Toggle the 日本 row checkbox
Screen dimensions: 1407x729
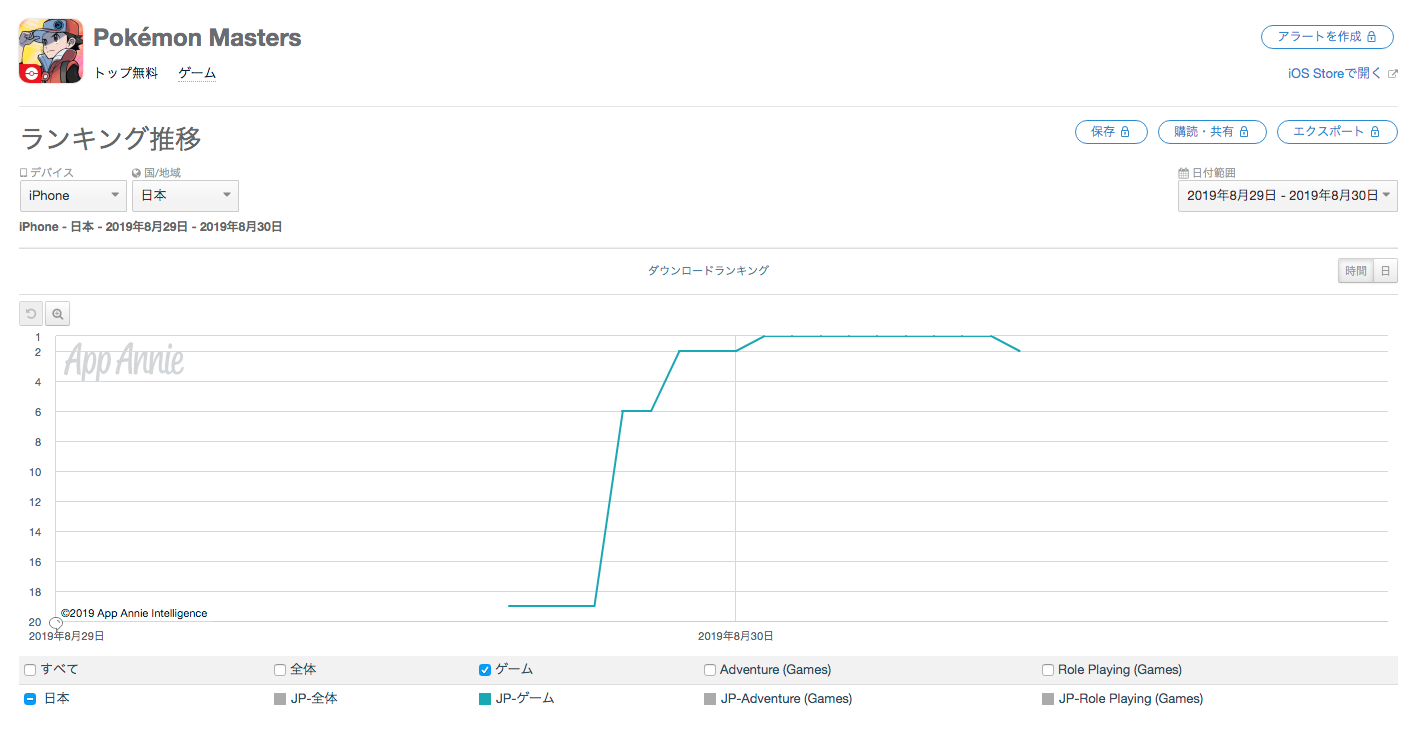30,699
